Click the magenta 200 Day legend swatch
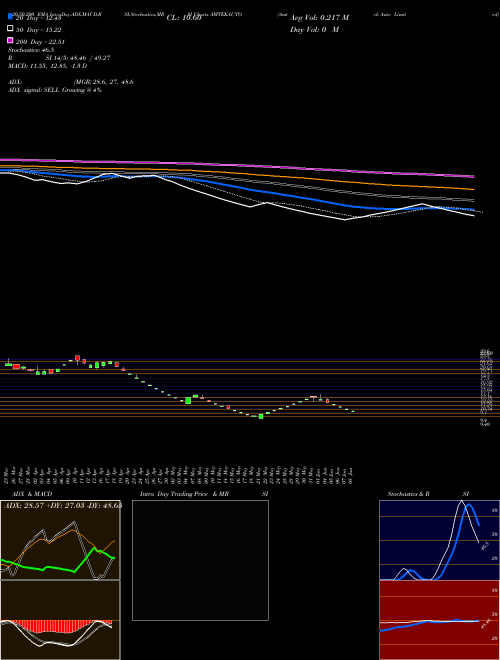500x660 pixels. click(x=10, y=40)
